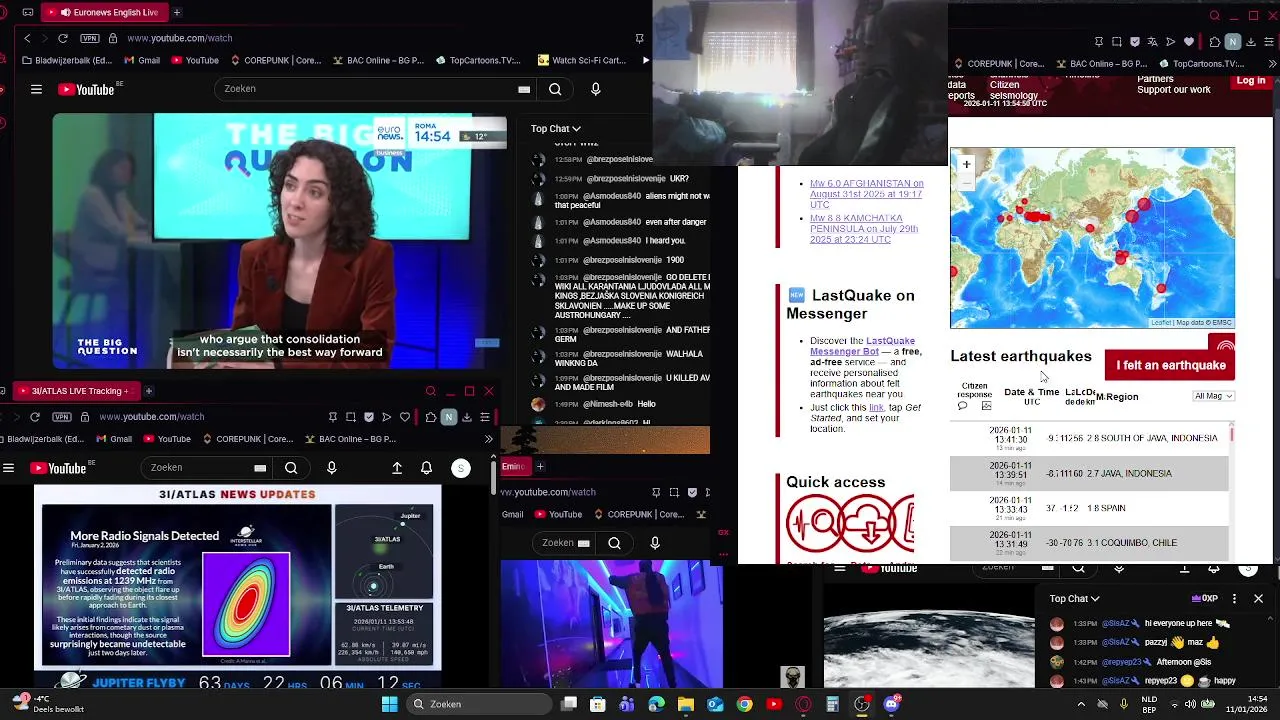1280x720 pixels.
Task: Click search magnifier in middle YouTube window
Action: (x=614, y=543)
